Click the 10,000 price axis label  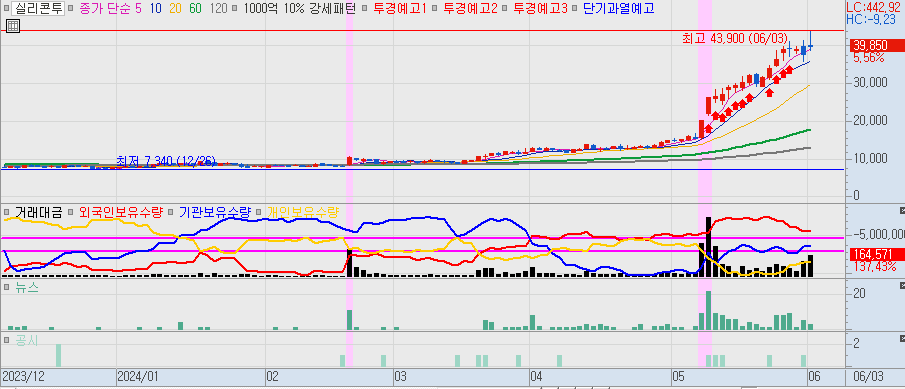tap(871, 158)
